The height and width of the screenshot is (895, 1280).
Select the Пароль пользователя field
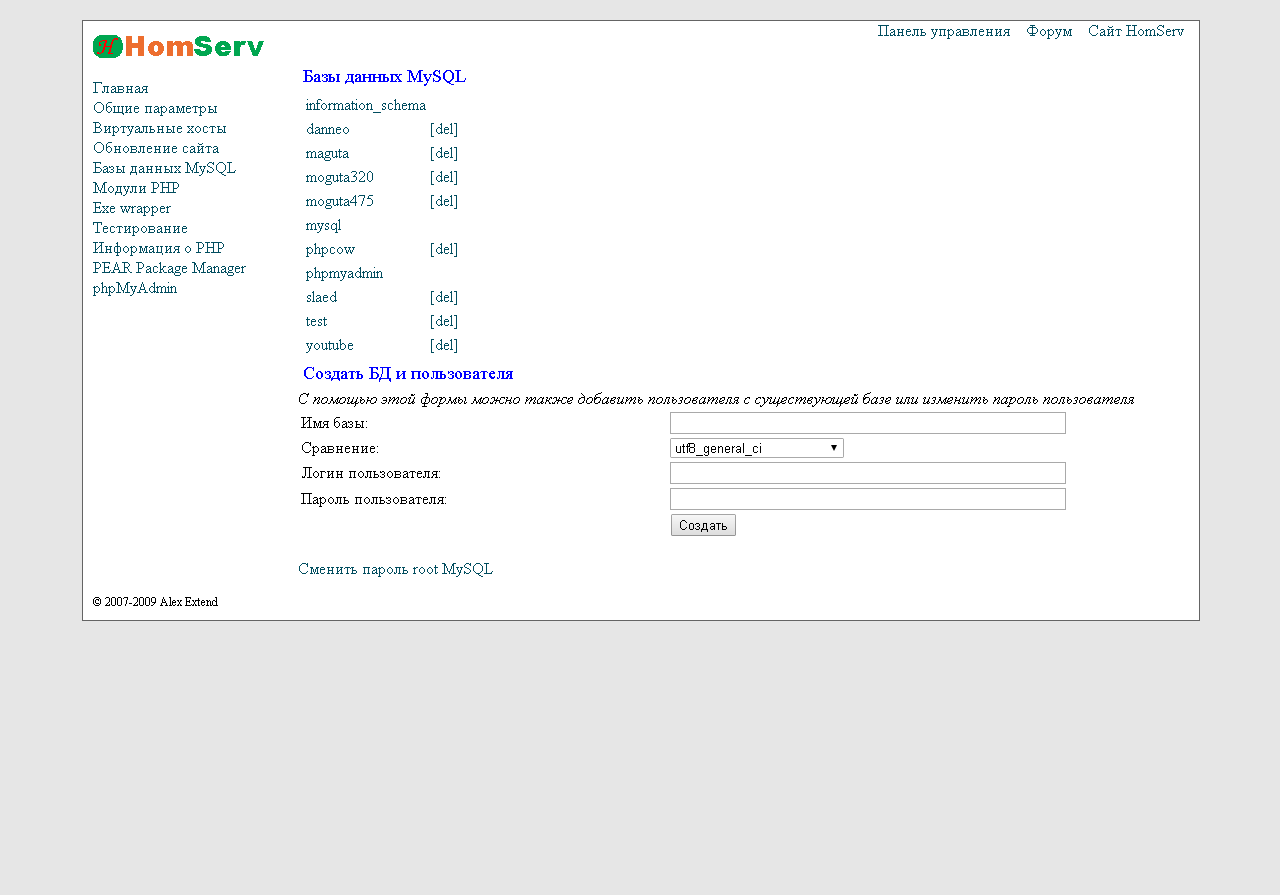pyautogui.click(x=867, y=499)
